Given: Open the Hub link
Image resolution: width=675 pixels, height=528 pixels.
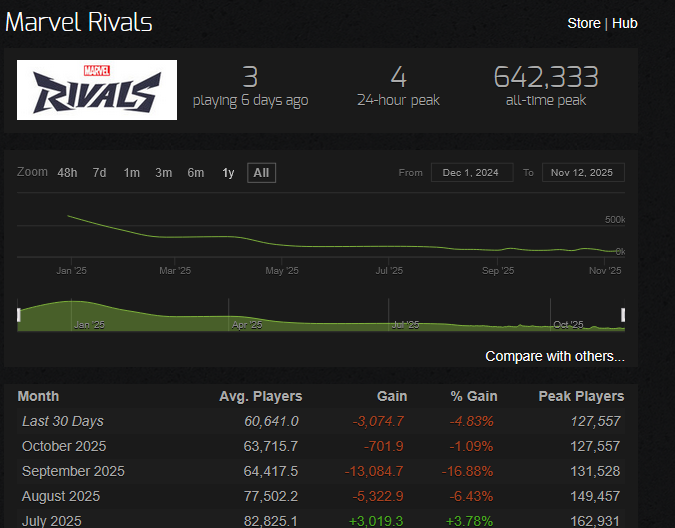Looking at the screenshot, I should [x=624, y=23].
